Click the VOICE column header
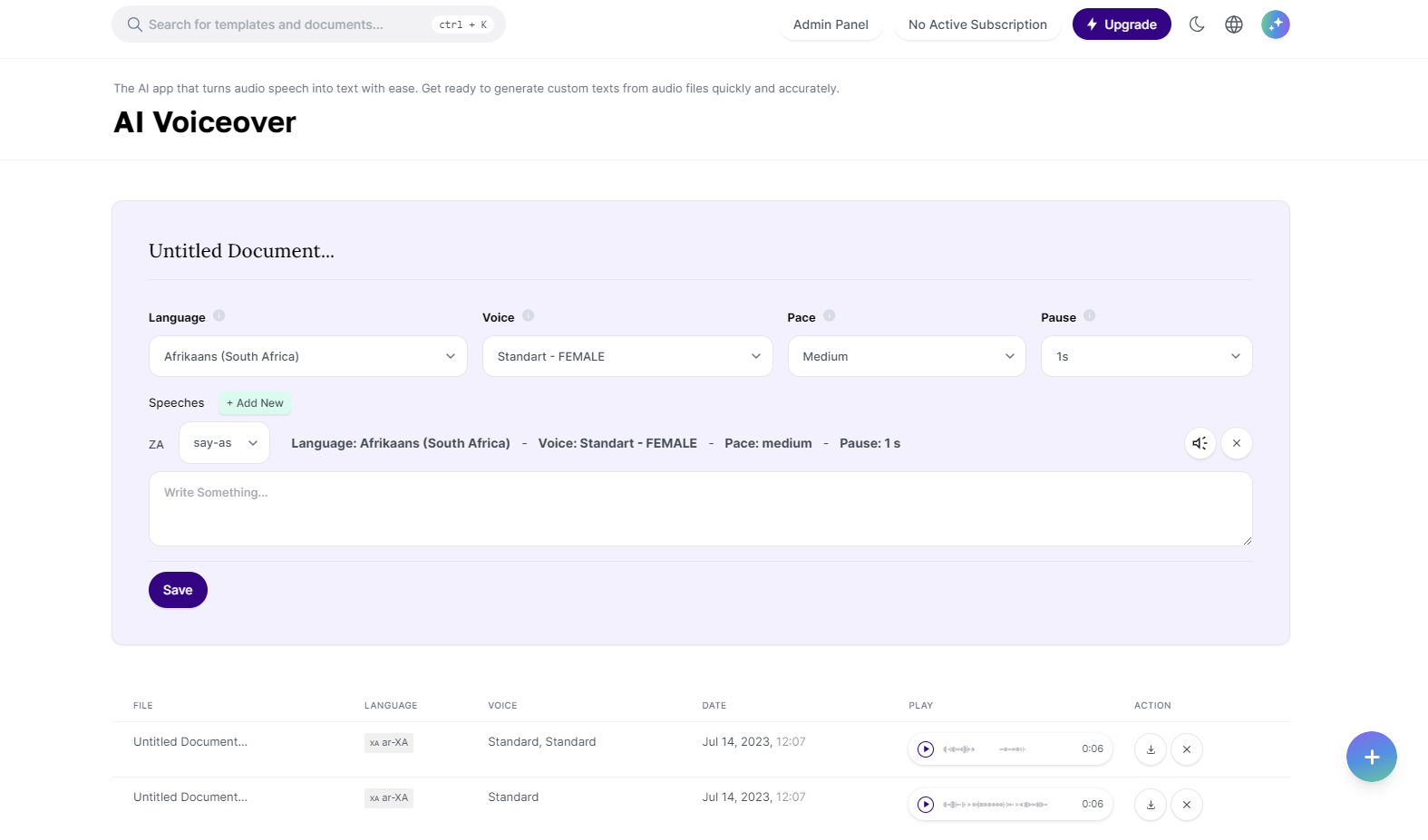The width and height of the screenshot is (1428, 840). (x=502, y=705)
